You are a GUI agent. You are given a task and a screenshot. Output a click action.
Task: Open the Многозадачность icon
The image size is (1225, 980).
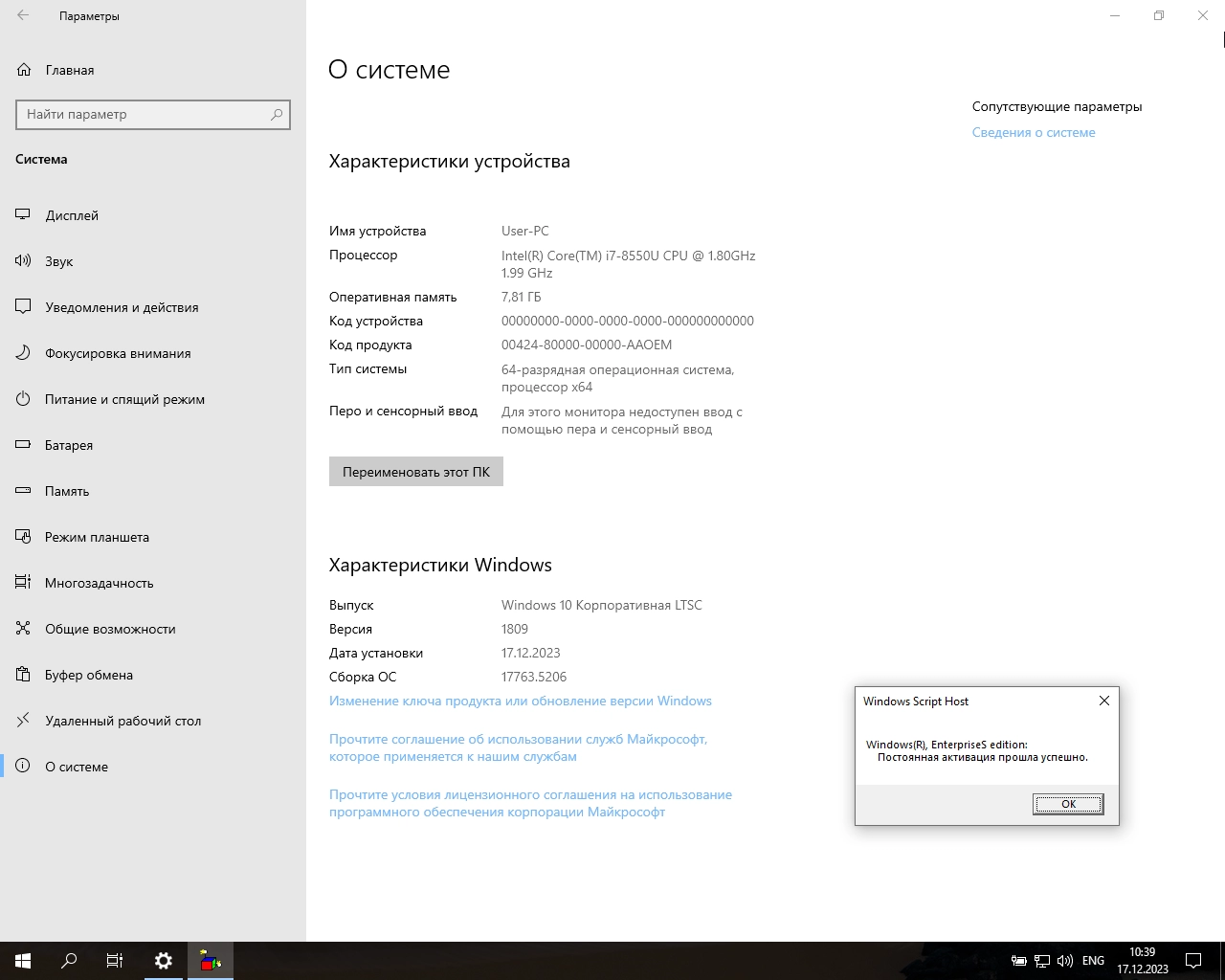[23, 583]
